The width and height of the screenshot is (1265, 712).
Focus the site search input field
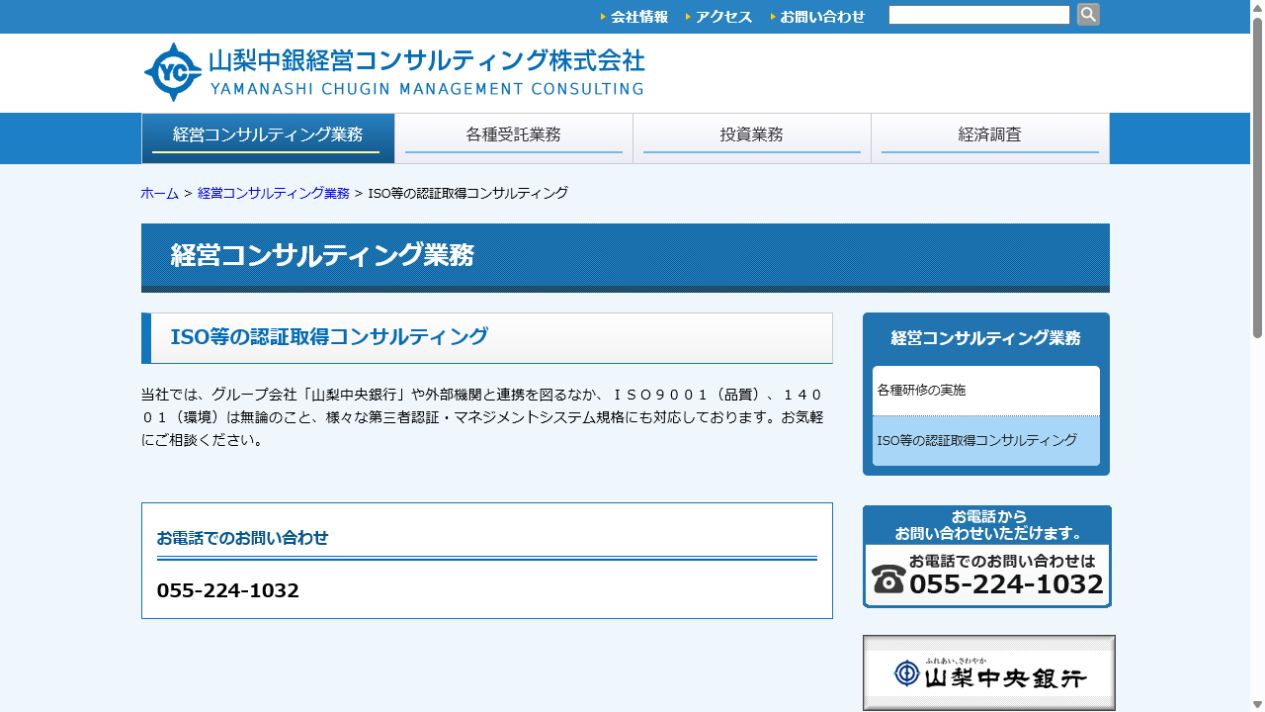tap(979, 15)
